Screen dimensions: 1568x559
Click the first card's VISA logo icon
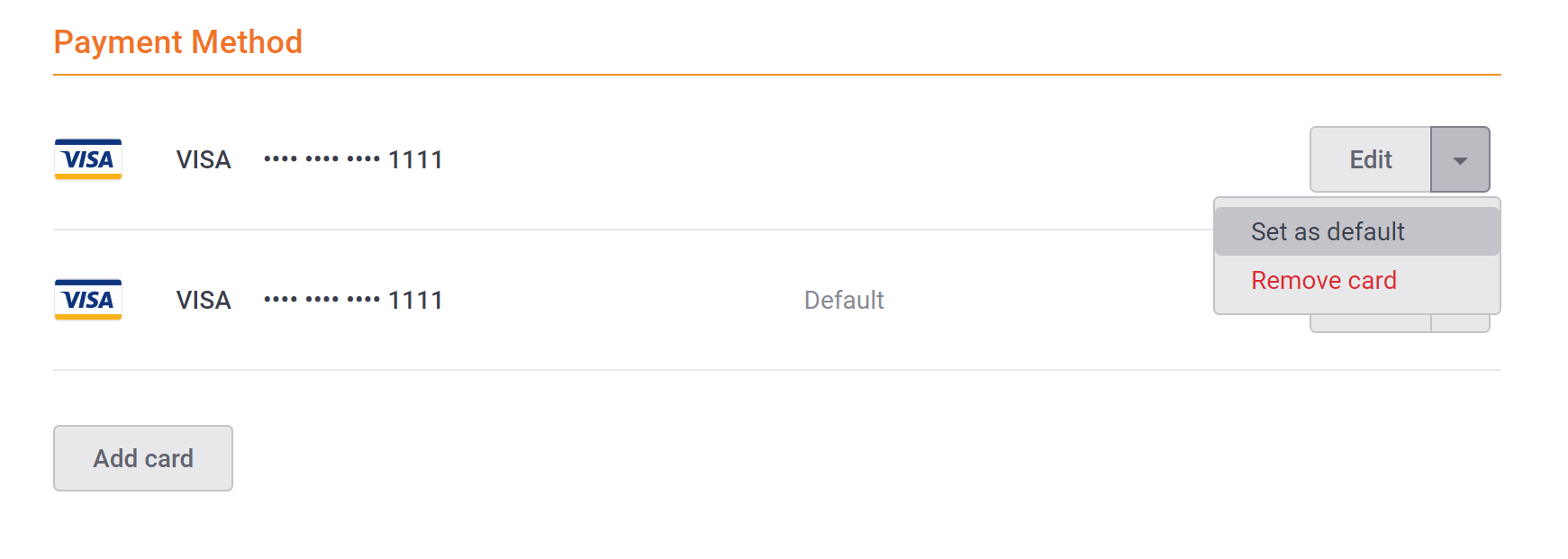pyautogui.click(x=88, y=159)
